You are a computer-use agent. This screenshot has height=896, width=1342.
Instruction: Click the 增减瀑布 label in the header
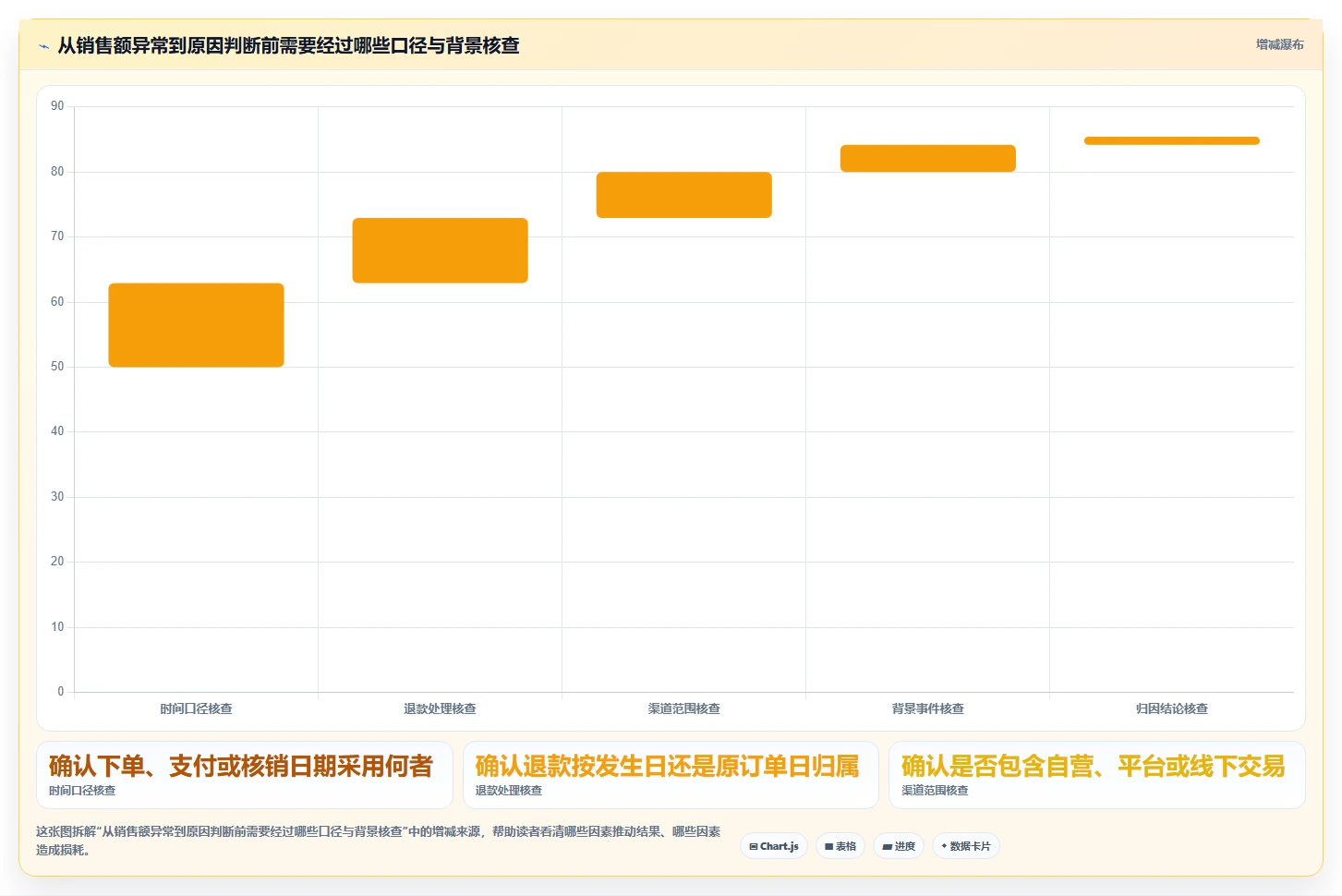pos(1279,44)
